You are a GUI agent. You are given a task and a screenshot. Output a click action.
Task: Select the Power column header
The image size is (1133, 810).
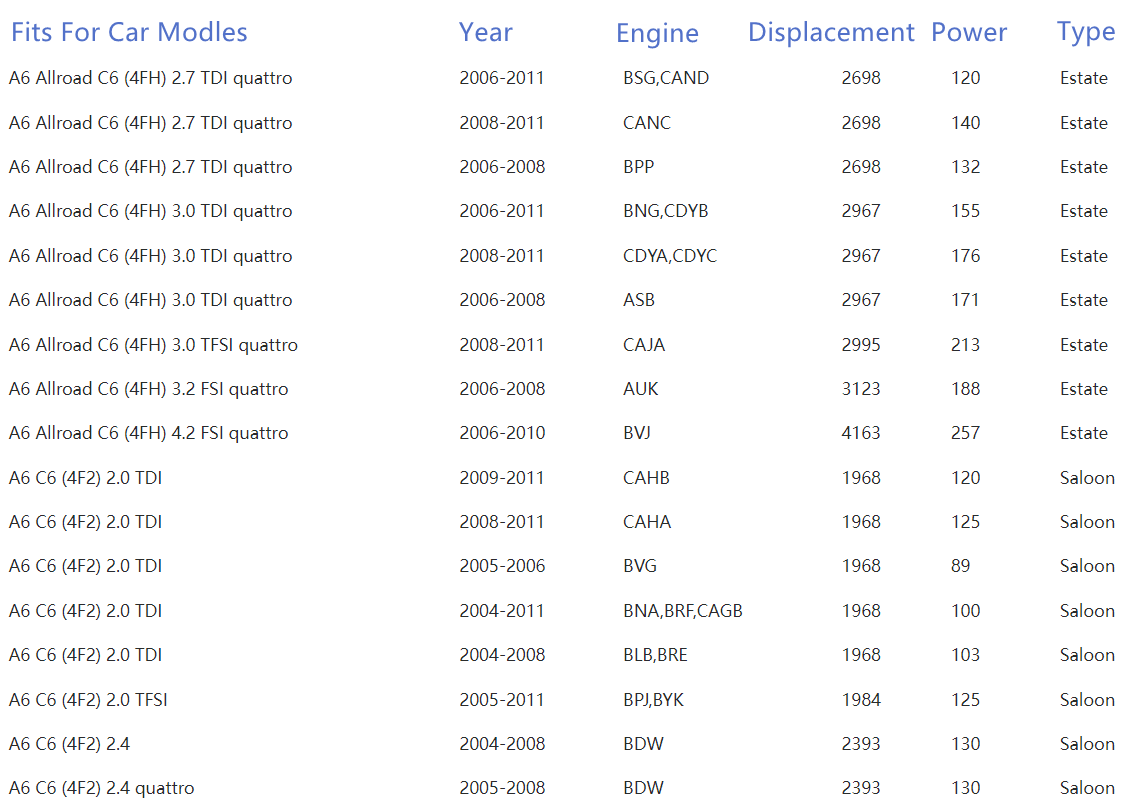pyautogui.click(x=968, y=32)
